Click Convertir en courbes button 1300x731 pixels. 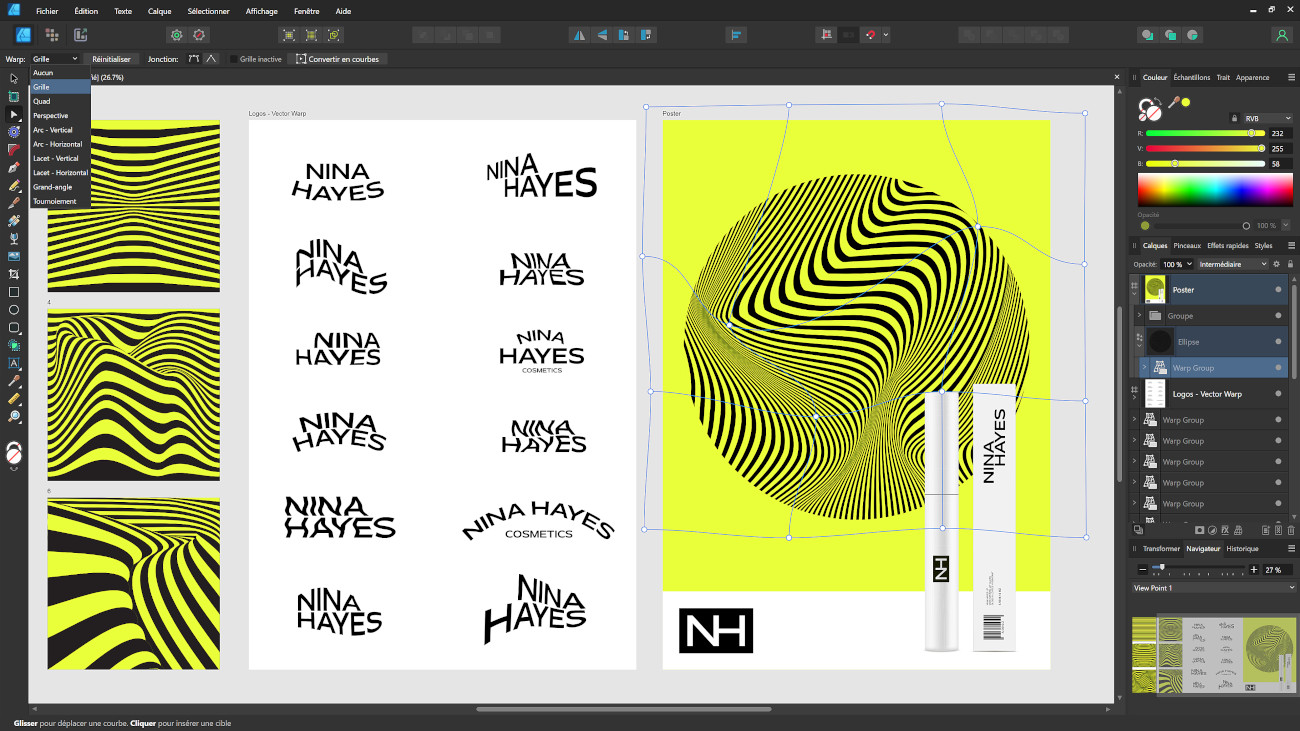click(338, 59)
